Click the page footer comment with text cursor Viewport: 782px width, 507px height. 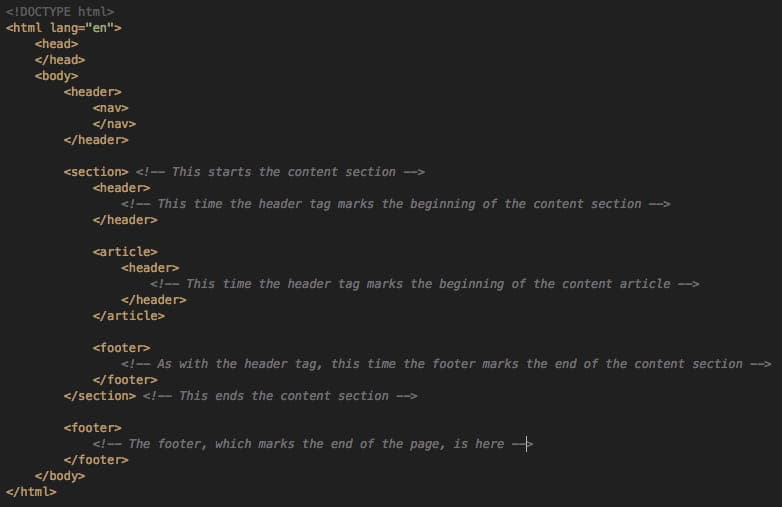click(312, 444)
